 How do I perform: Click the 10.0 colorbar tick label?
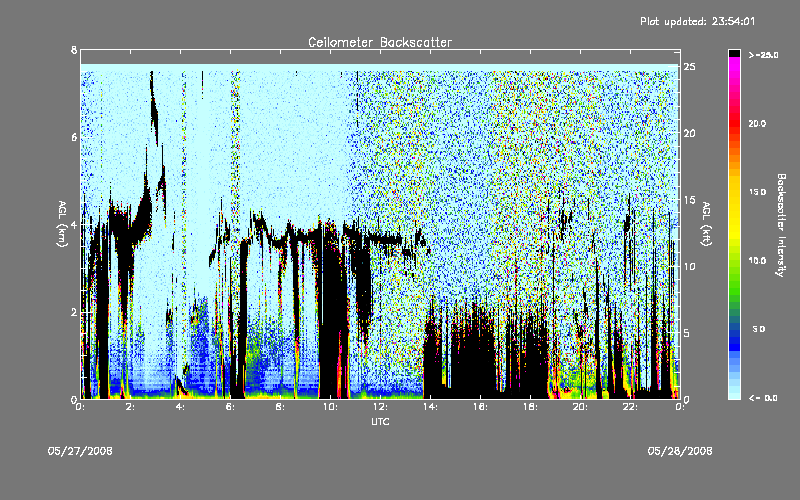coord(757,261)
